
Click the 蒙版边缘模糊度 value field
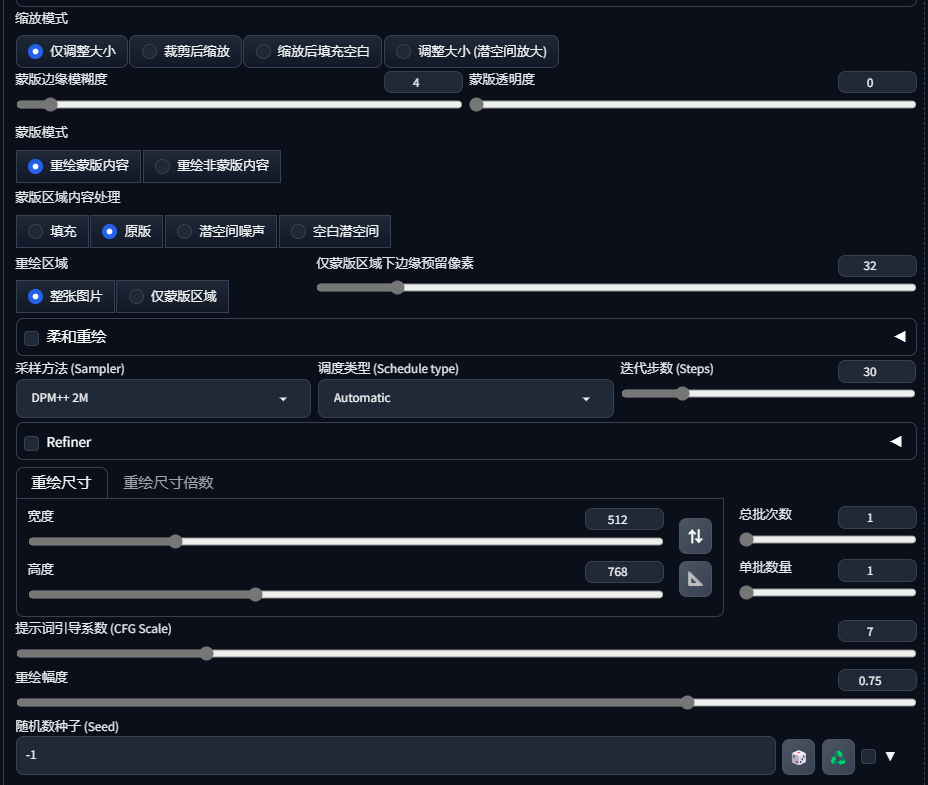(x=423, y=82)
